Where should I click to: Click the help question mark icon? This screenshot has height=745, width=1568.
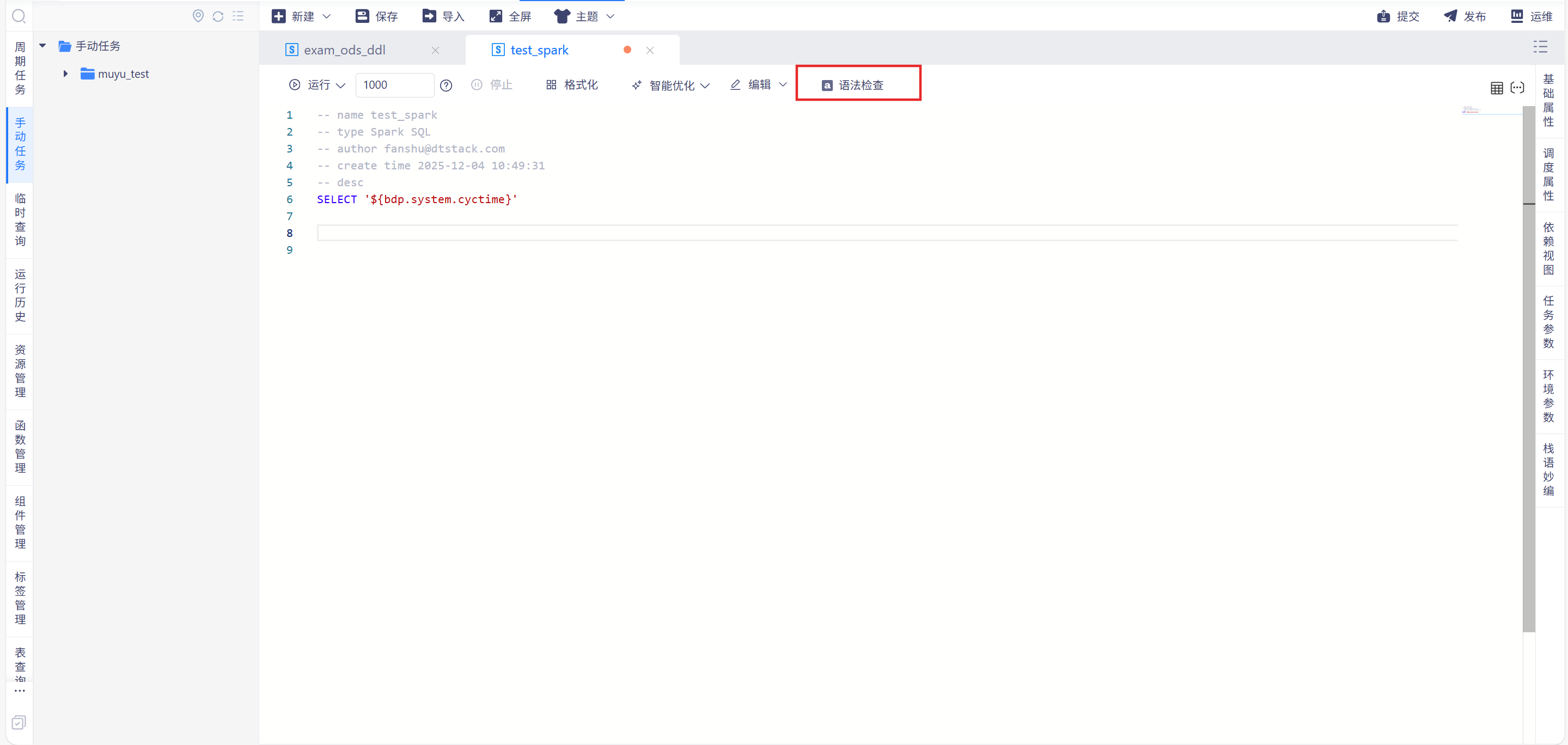click(446, 86)
